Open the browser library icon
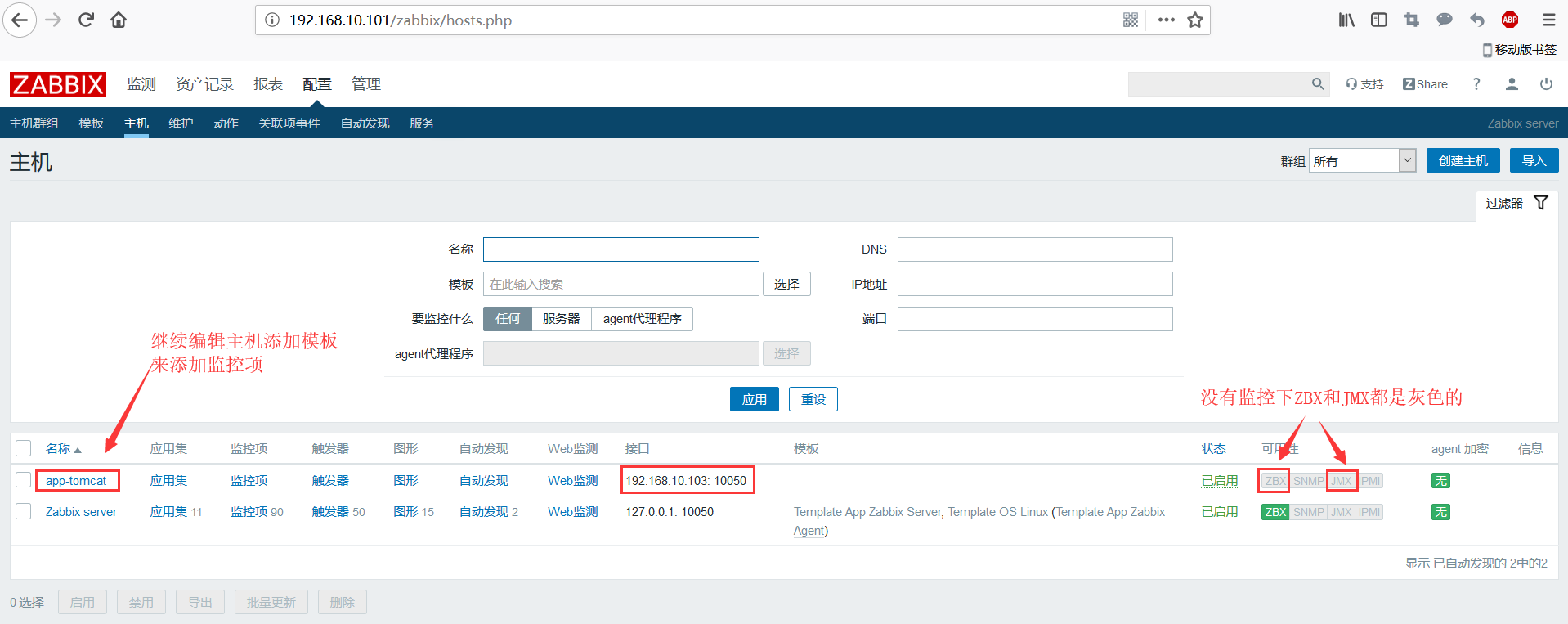 [1346, 20]
